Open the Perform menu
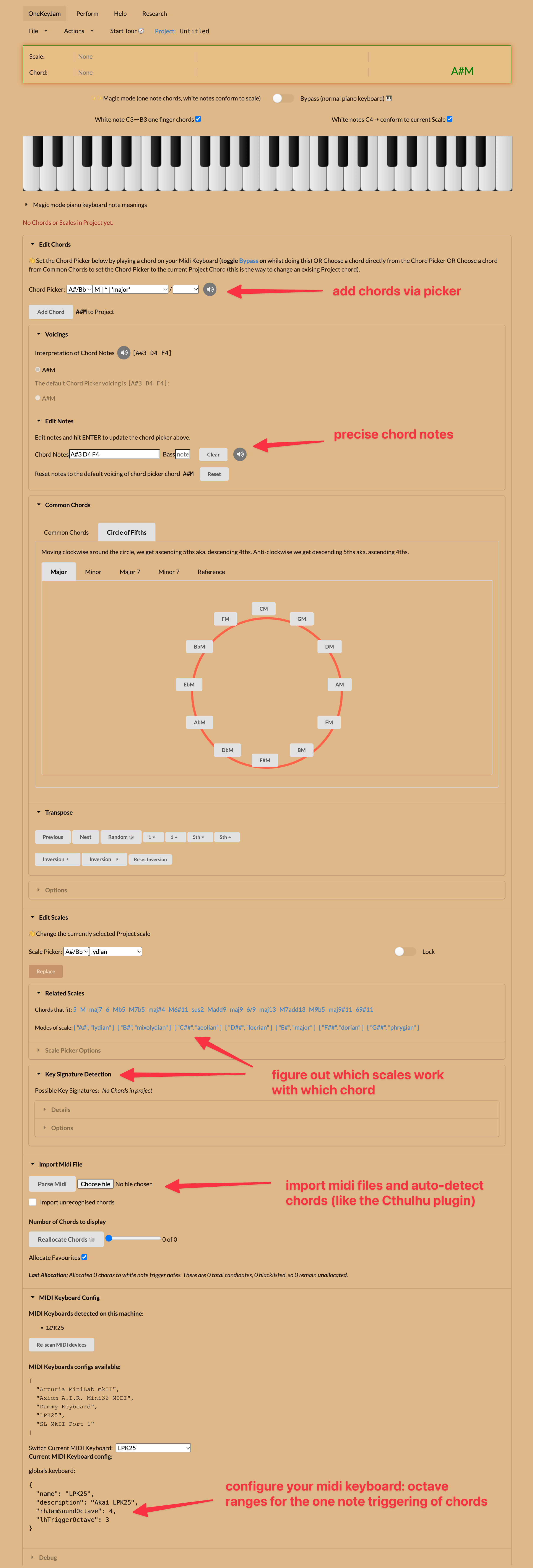Screen dimensions: 533x1568 pos(87,13)
